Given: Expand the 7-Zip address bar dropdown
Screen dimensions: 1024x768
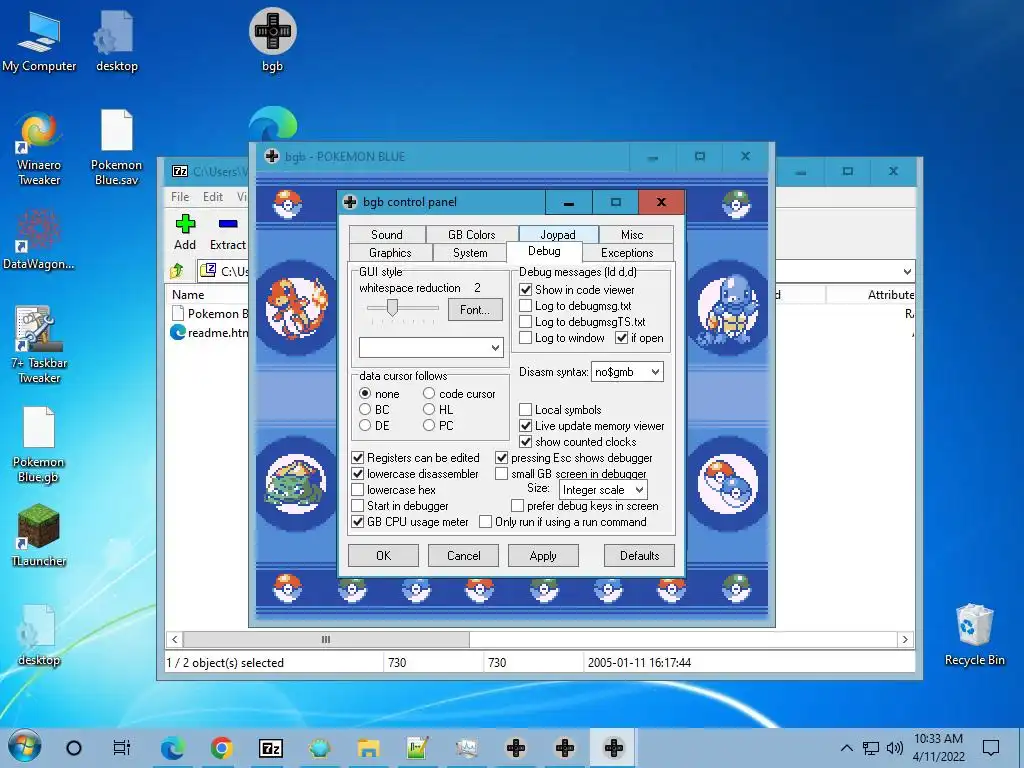Looking at the screenshot, I should pyautogui.click(x=906, y=271).
